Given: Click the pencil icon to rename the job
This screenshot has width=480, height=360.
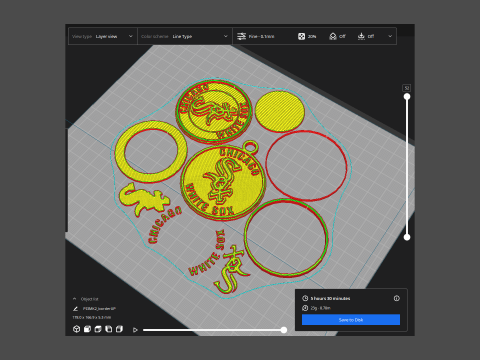Looking at the screenshot, I should click(75, 309).
